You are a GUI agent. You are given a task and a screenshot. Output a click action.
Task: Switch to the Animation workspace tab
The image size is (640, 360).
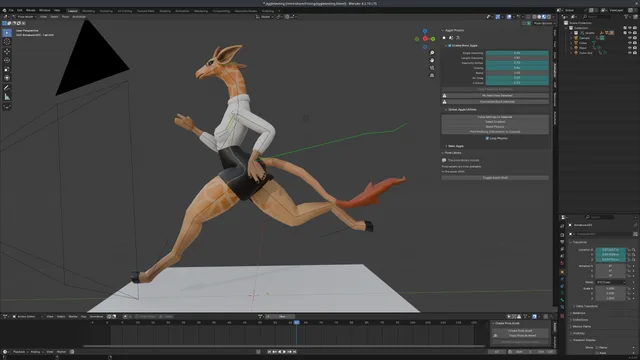coord(182,11)
